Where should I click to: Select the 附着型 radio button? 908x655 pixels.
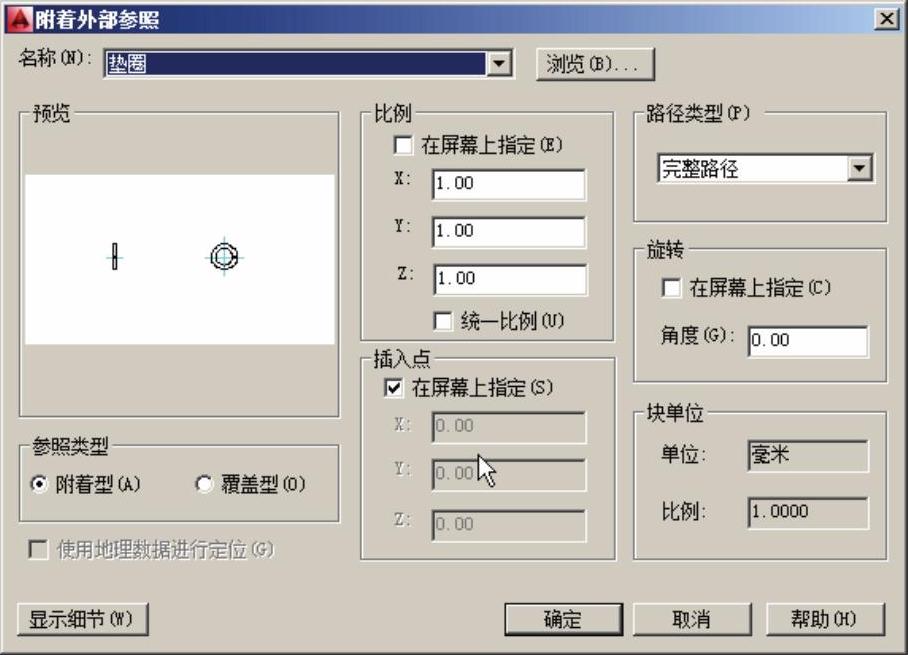[x=40, y=484]
